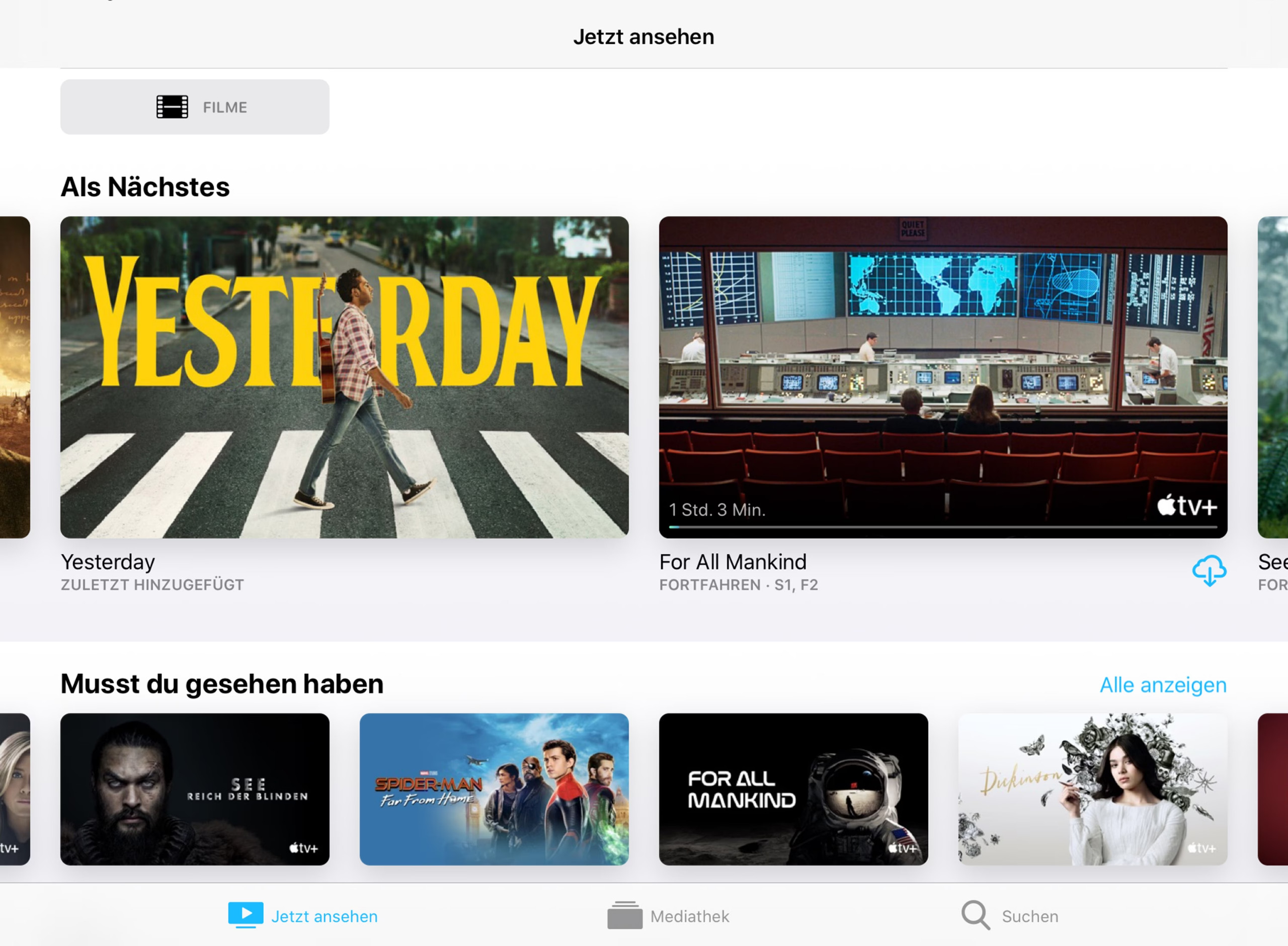Image resolution: width=1288 pixels, height=946 pixels.
Task: Click the For All Mankind progress bar
Action: click(x=942, y=527)
